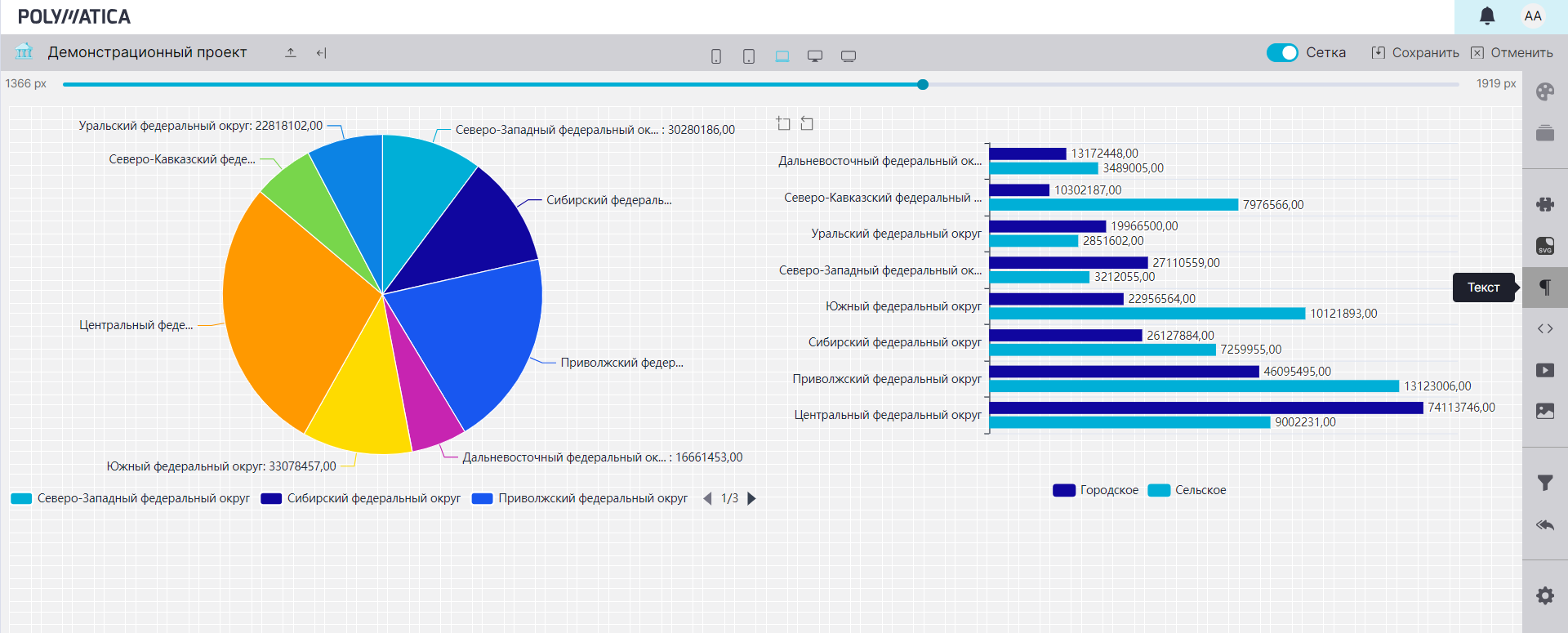Click the puzzle piece widget icon
Screen dimensions: 1568x633
coord(1544,204)
